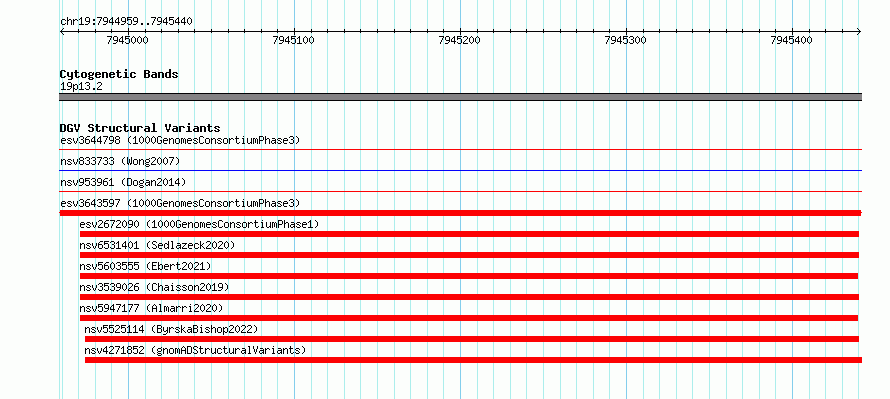The image size is (890, 399).
Task: Select the red nsv5947177 variant bar
Action: (469, 318)
